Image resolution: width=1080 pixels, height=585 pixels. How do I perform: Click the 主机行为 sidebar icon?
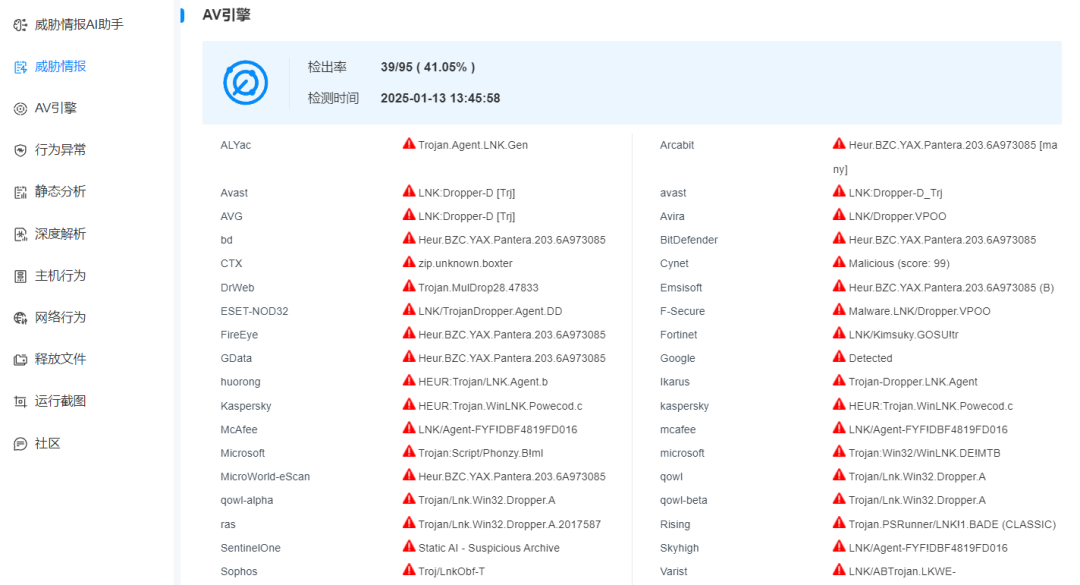point(20,276)
